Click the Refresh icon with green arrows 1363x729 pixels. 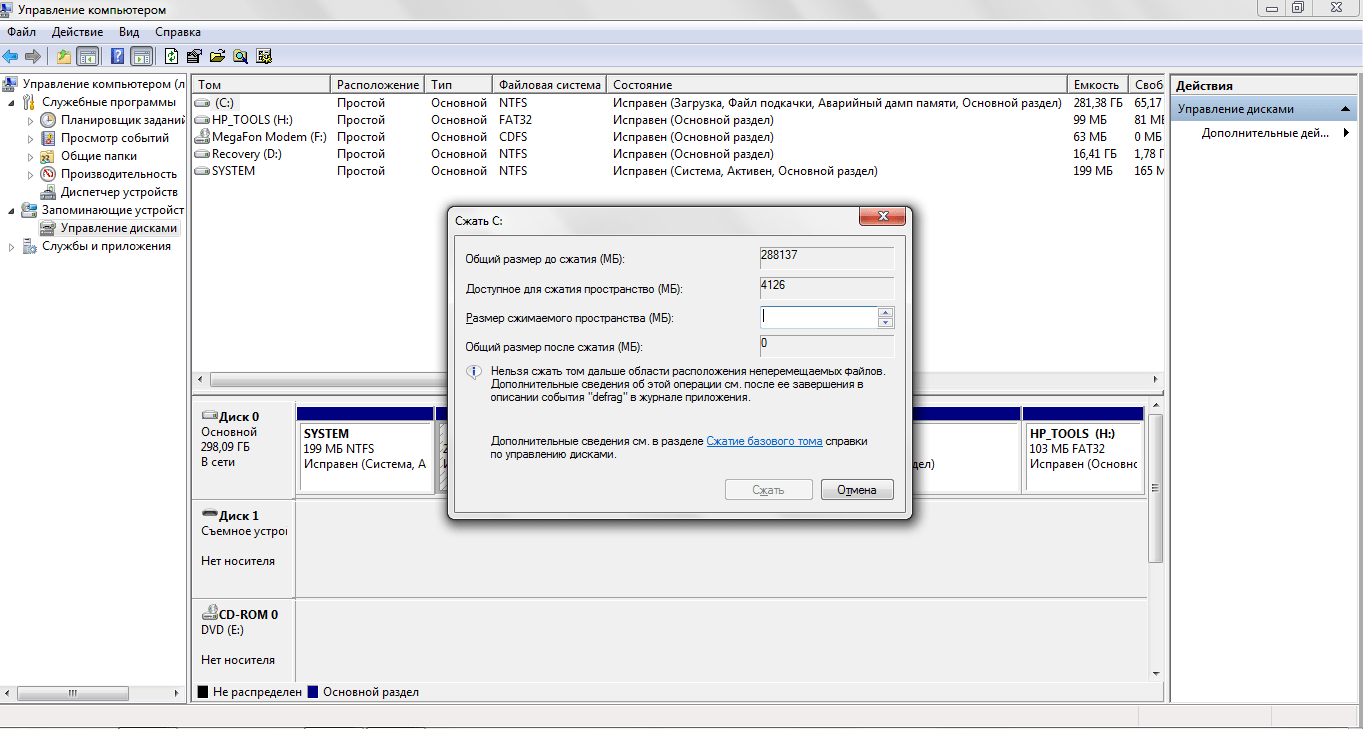click(172, 56)
